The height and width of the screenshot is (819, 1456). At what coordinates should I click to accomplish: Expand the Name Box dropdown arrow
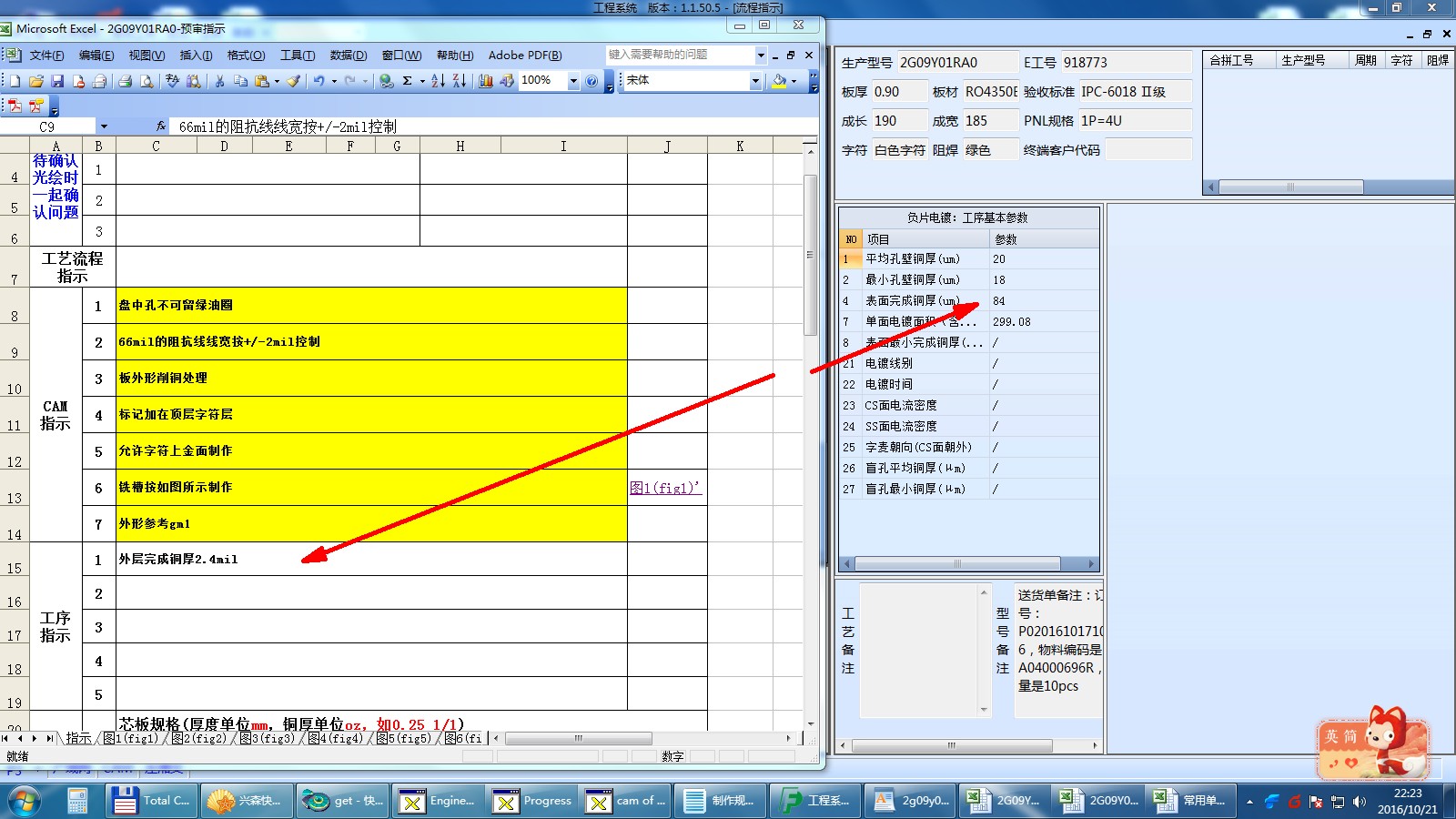pyautogui.click(x=104, y=126)
